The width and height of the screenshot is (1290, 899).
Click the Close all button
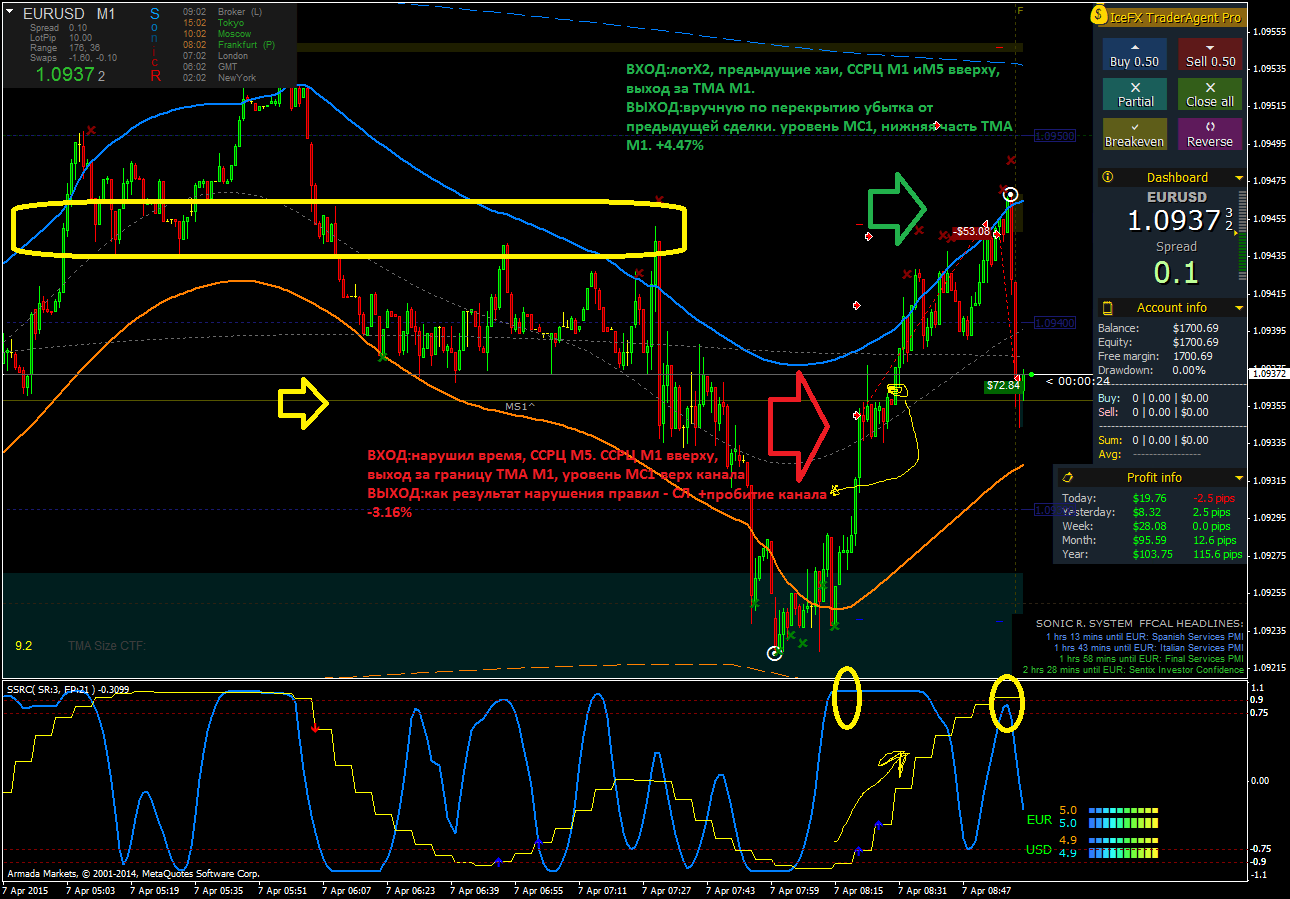(x=1210, y=94)
